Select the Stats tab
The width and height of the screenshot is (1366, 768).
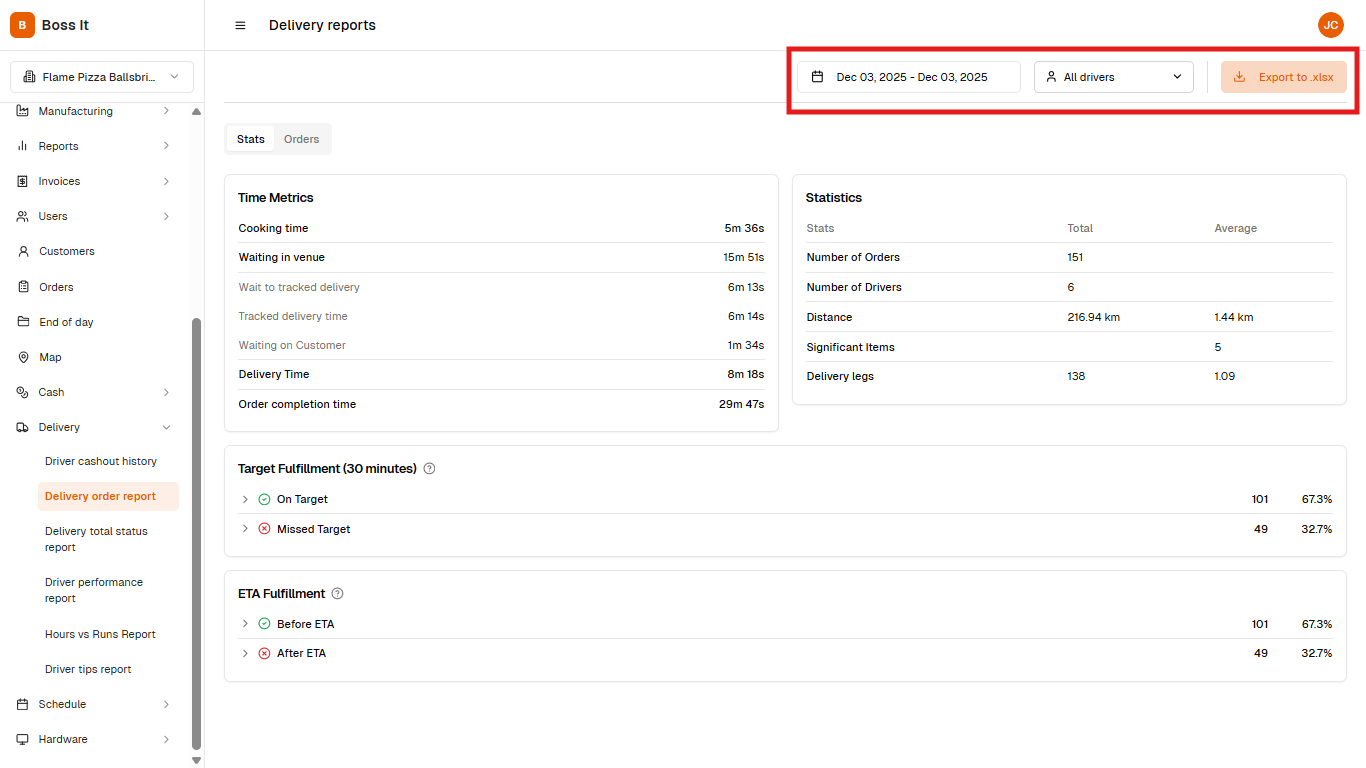pyautogui.click(x=251, y=139)
